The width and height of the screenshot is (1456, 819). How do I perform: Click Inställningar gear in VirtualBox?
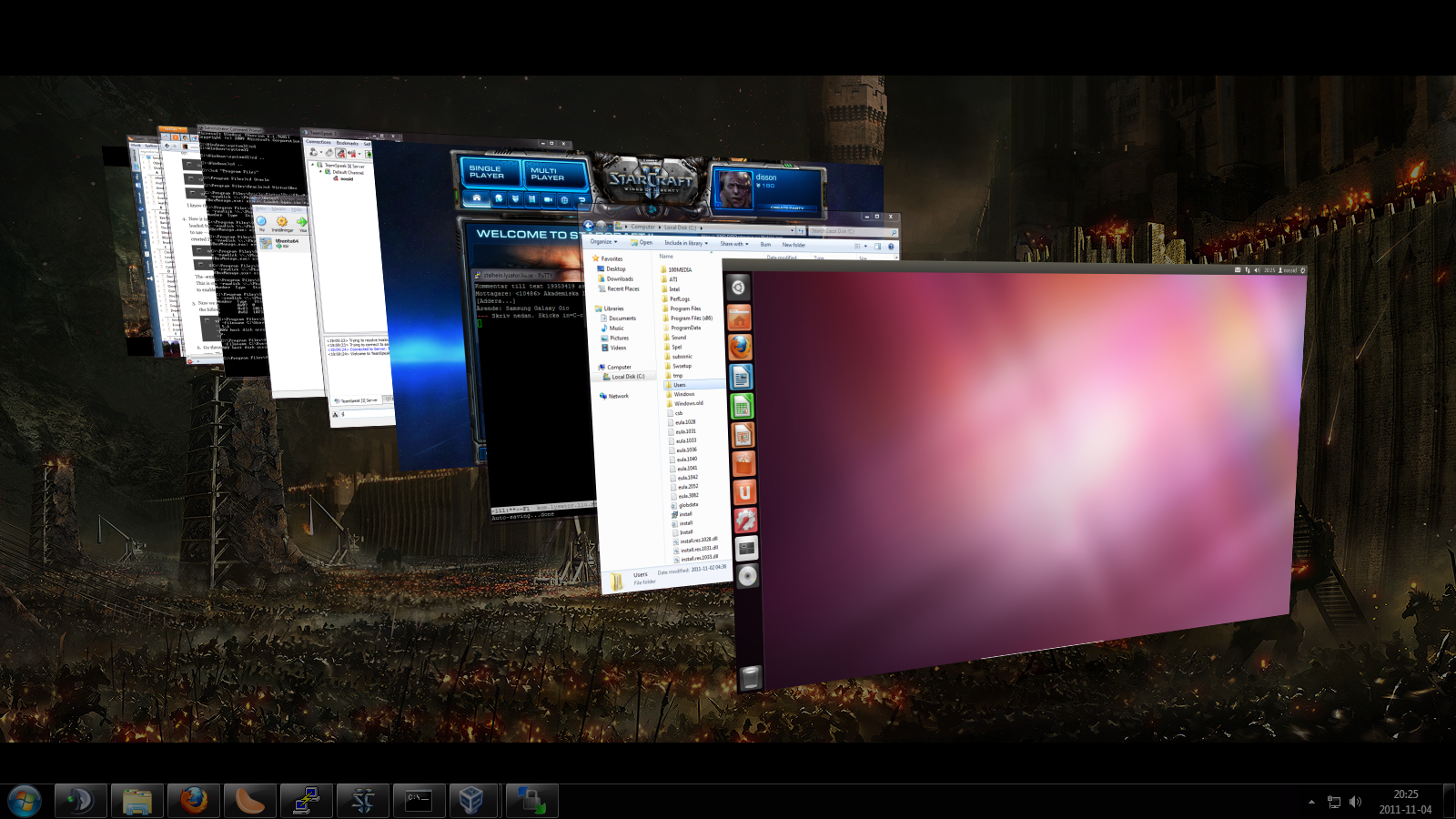[x=282, y=223]
